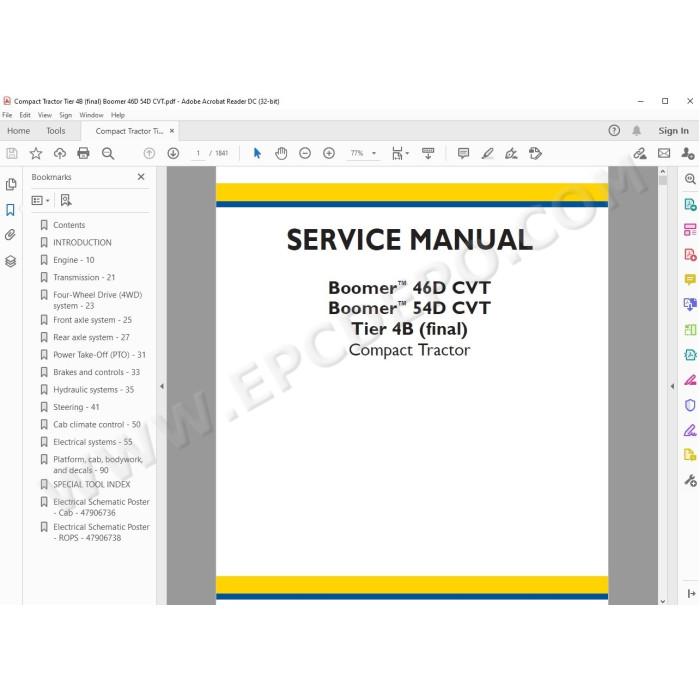Jump to Steering - 41 bookmark
This screenshot has width=700, height=700.
[76, 407]
